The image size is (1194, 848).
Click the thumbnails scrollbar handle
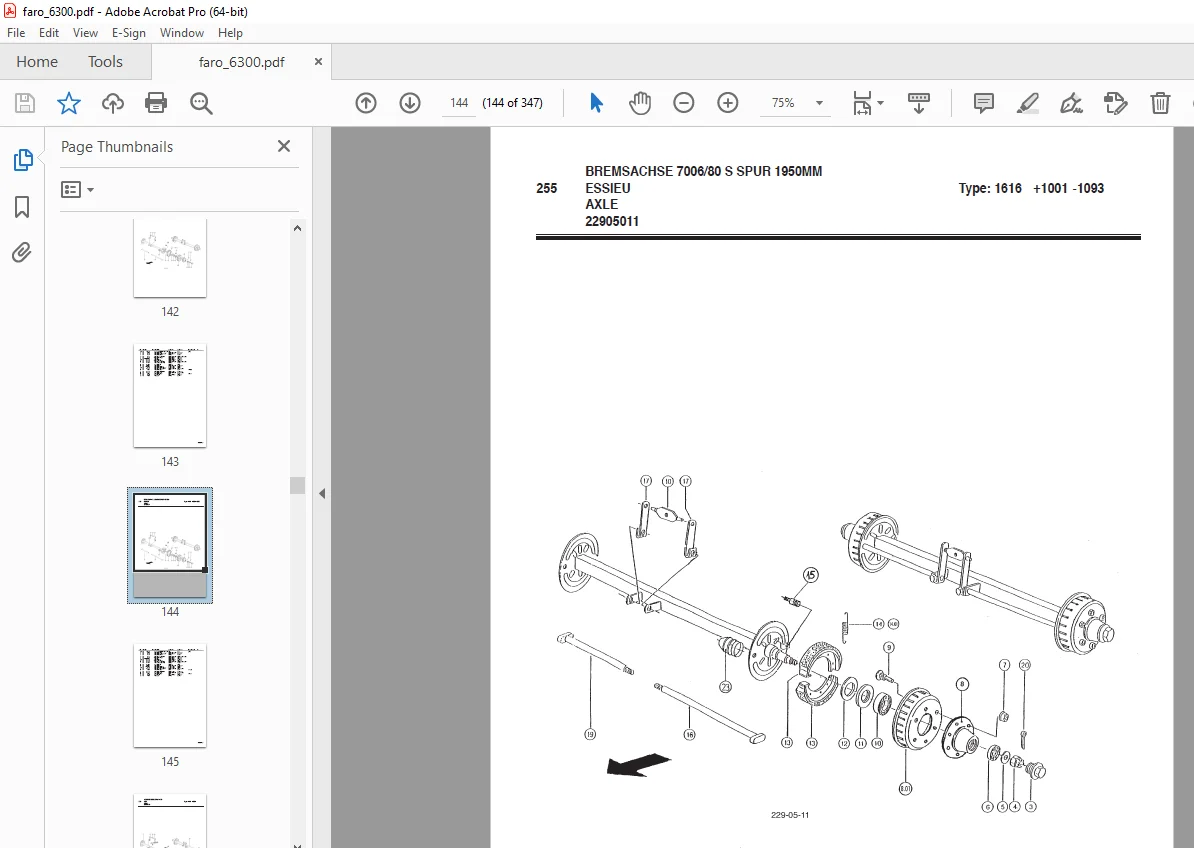click(x=298, y=485)
